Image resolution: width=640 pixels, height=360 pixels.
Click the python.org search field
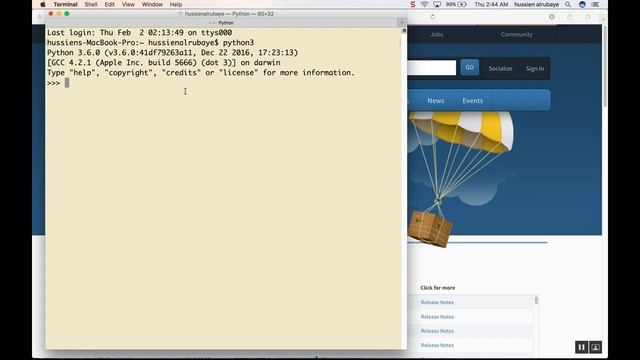pyautogui.click(x=431, y=68)
